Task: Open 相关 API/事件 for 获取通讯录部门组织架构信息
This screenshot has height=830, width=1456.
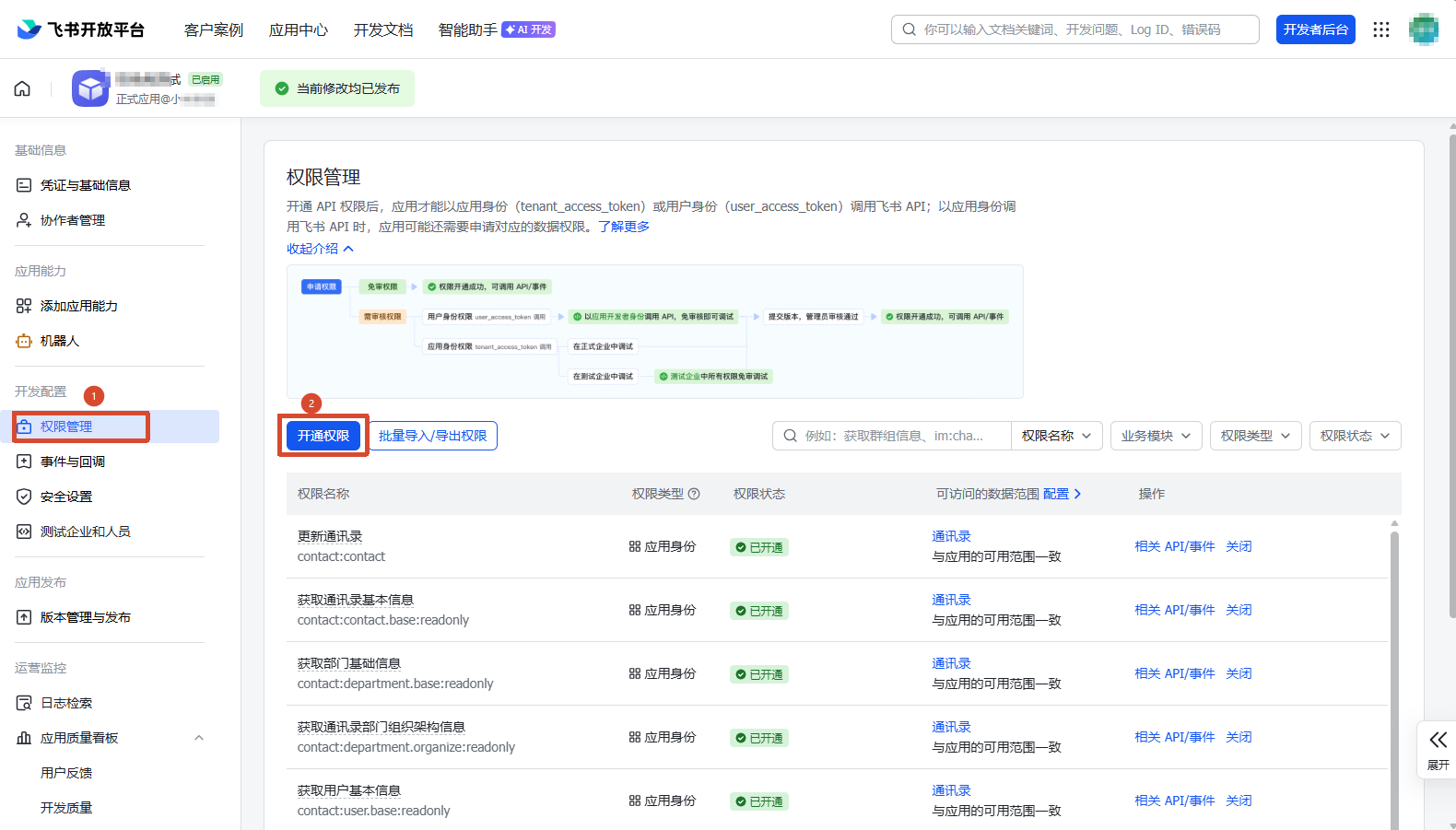Action: (x=1175, y=737)
